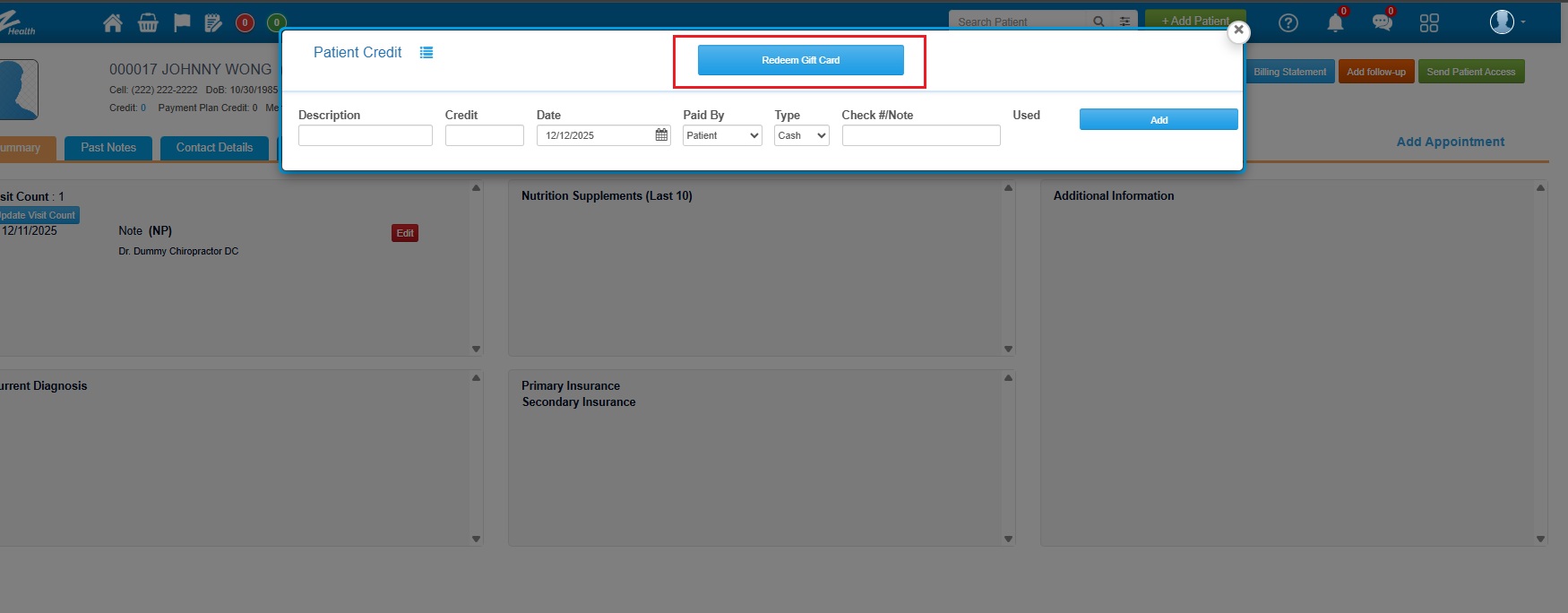Viewport: 1568px width, 613px height.
Task: Open the notepad with pencil icon
Action: click(213, 23)
